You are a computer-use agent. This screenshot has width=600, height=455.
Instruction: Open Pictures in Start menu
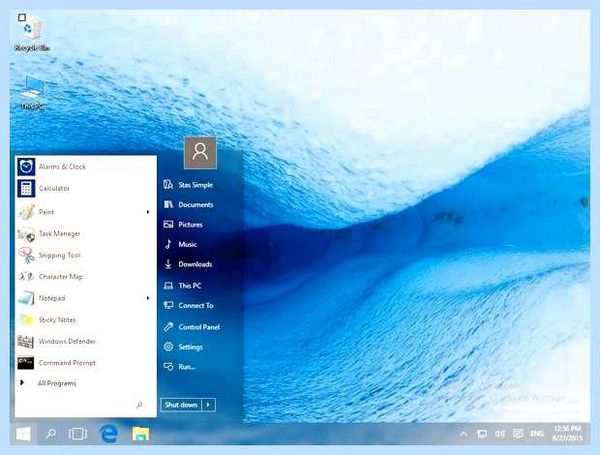(x=183, y=225)
